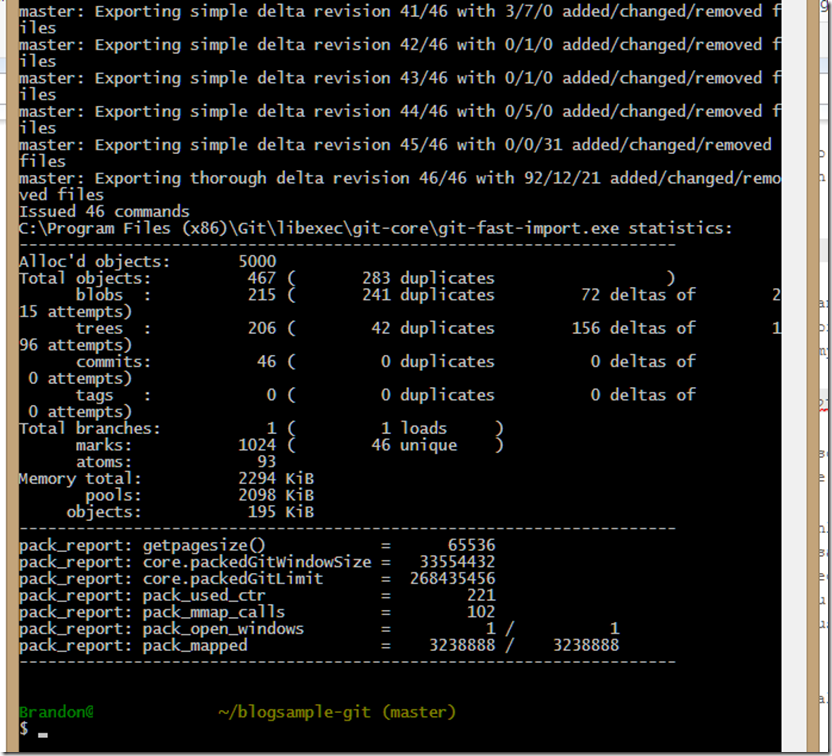Click the green 'Brandon@' prompt text

tap(56, 712)
